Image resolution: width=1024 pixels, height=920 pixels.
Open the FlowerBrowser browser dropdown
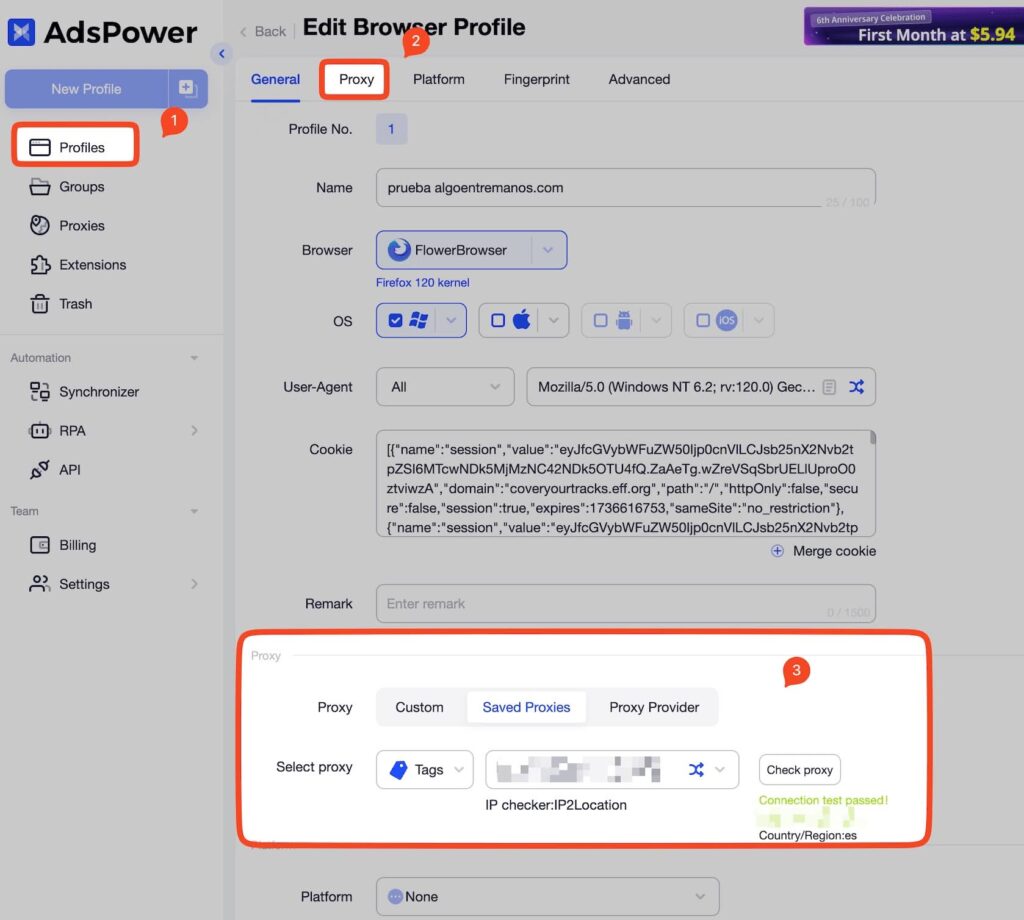(x=471, y=250)
